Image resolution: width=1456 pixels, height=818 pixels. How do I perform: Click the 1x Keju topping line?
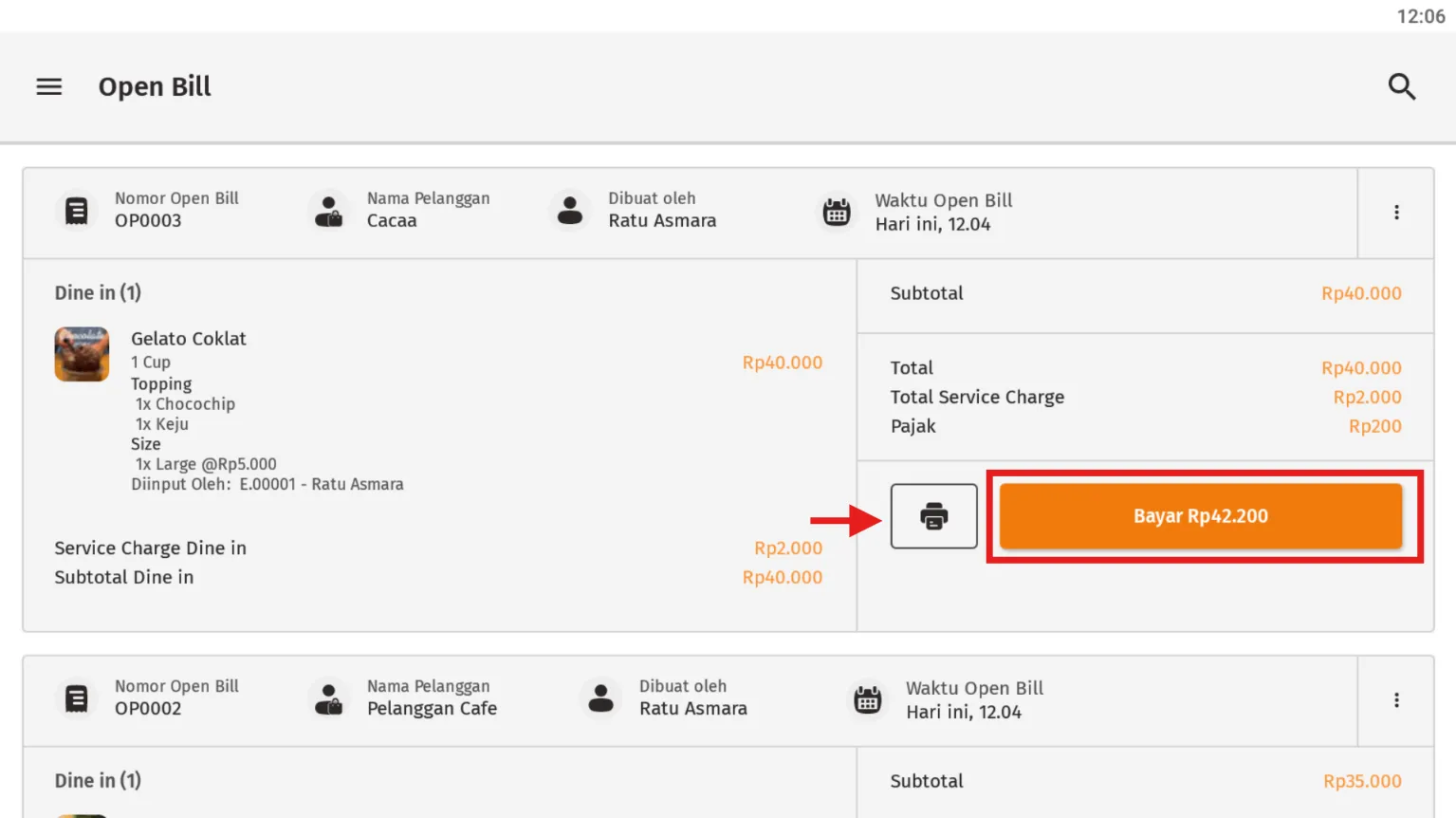pos(161,424)
